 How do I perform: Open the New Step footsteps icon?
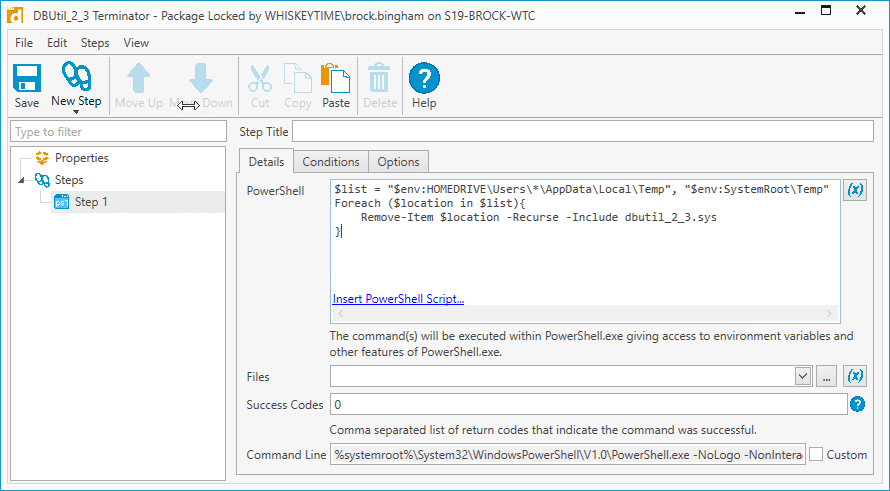pos(77,76)
